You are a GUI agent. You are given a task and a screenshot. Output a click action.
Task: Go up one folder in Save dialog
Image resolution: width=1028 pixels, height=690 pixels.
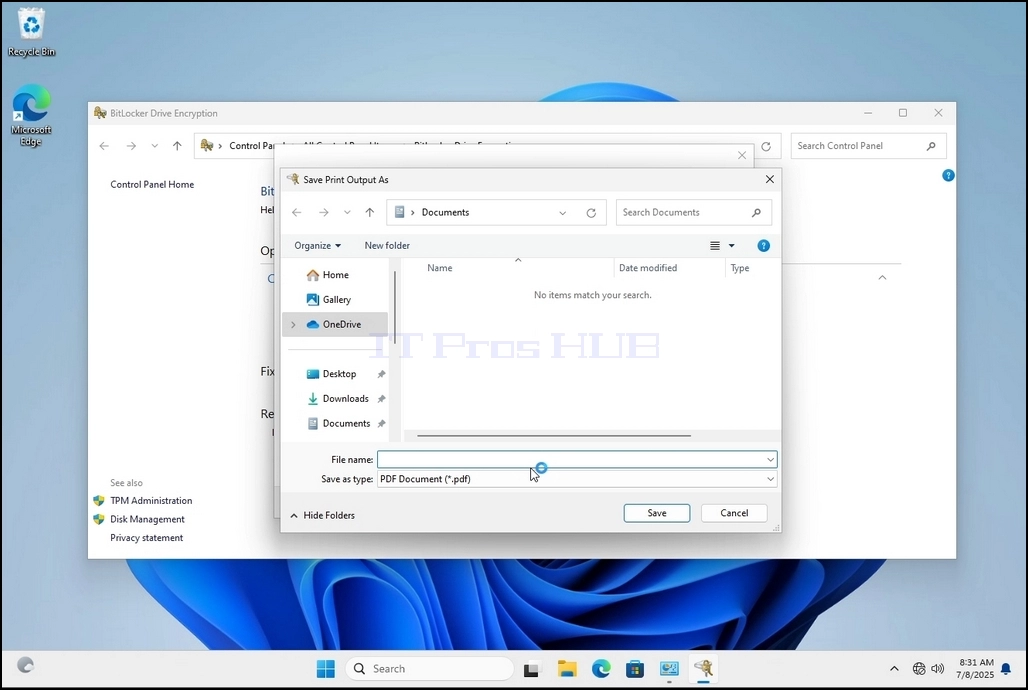tap(370, 213)
